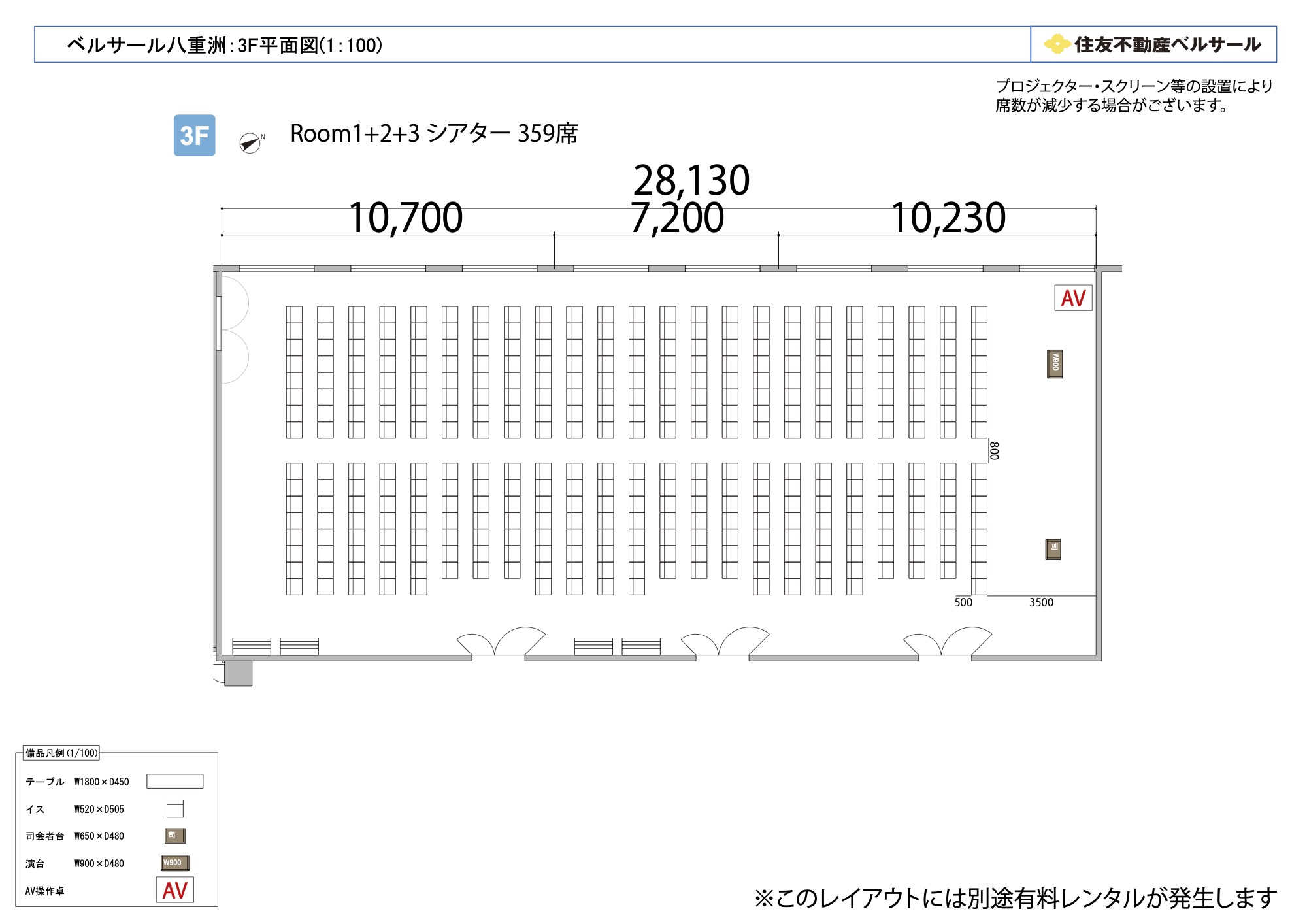Click the dimension label 7,200

[x=677, y=218]
